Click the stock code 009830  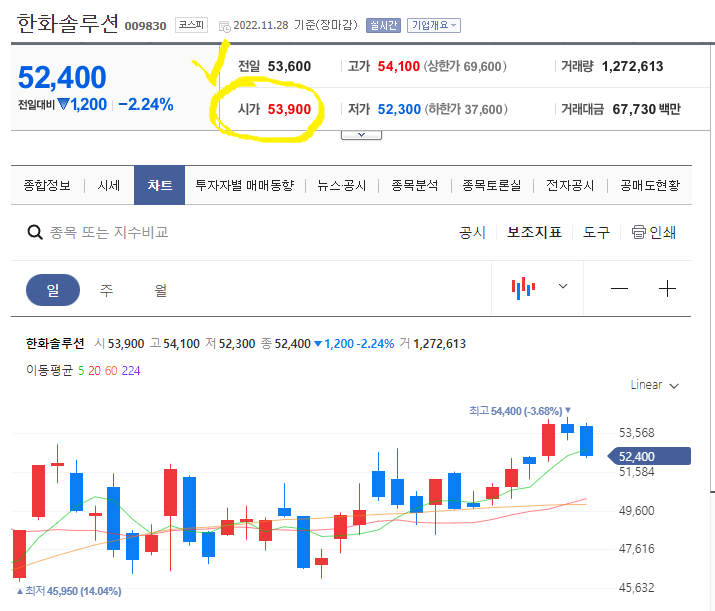click(145, 26)
